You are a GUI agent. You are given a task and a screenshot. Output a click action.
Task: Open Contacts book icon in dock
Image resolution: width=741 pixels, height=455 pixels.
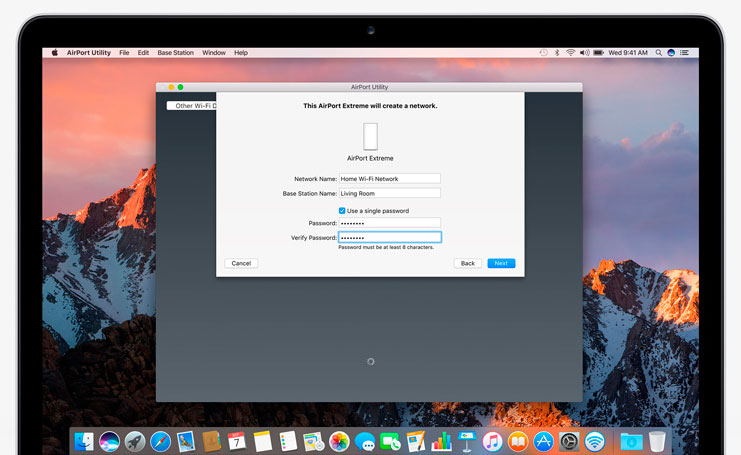click(x=212, y=442)
